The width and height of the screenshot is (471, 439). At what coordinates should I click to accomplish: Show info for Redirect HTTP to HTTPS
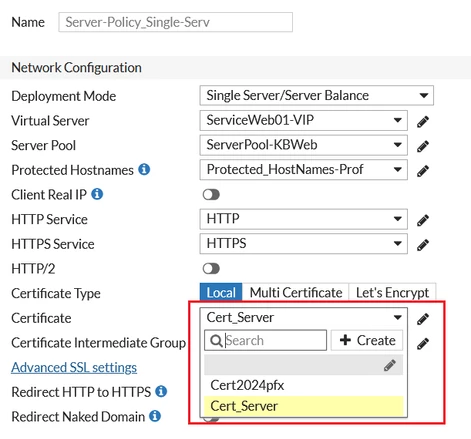[161, 391]
